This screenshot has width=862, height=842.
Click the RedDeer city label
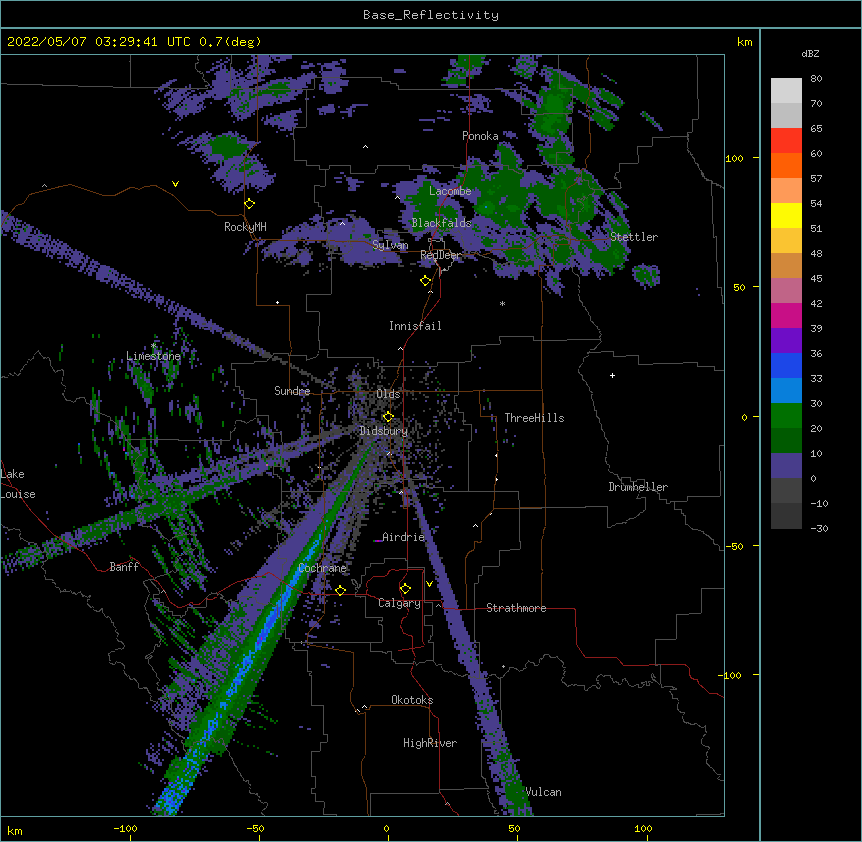click(x=440, y=255)
